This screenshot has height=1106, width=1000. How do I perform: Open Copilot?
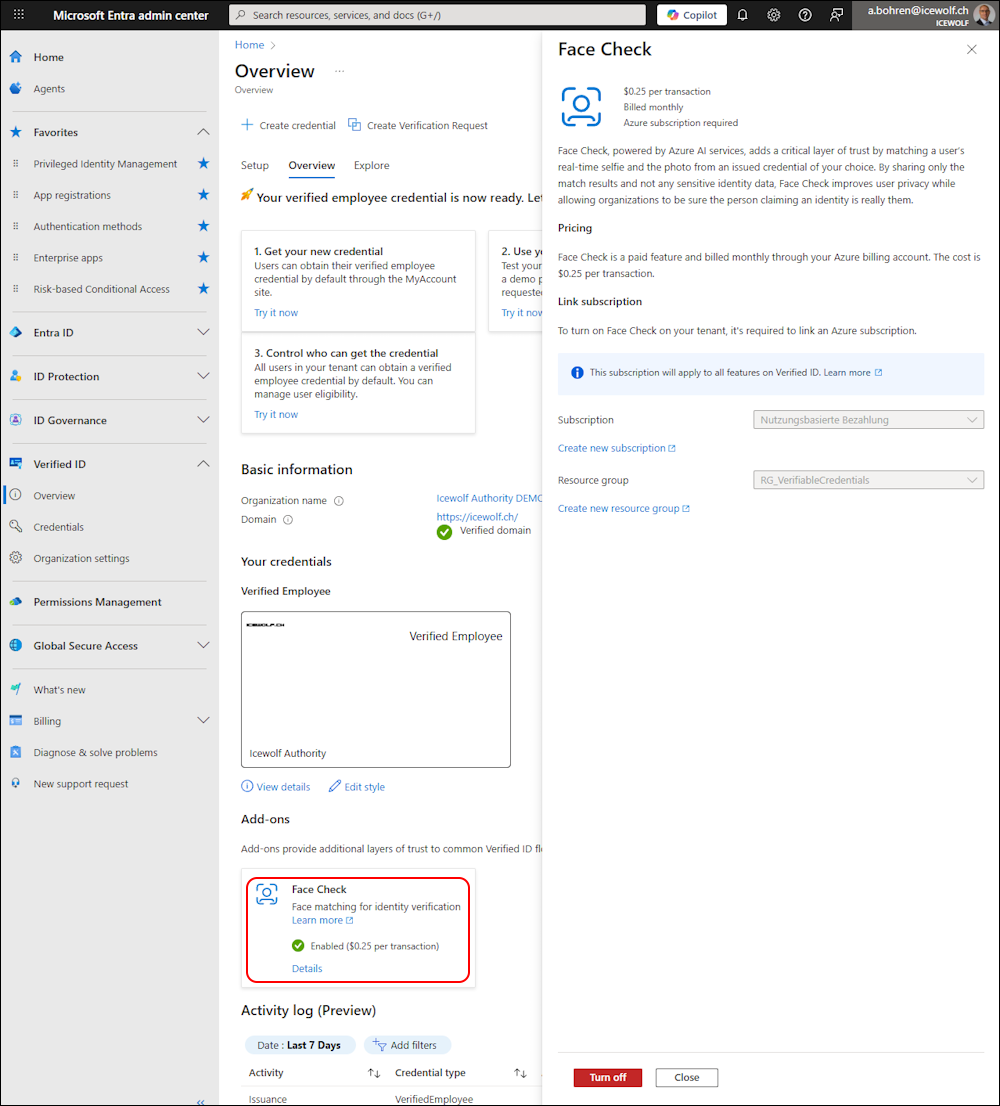(692, 15)
